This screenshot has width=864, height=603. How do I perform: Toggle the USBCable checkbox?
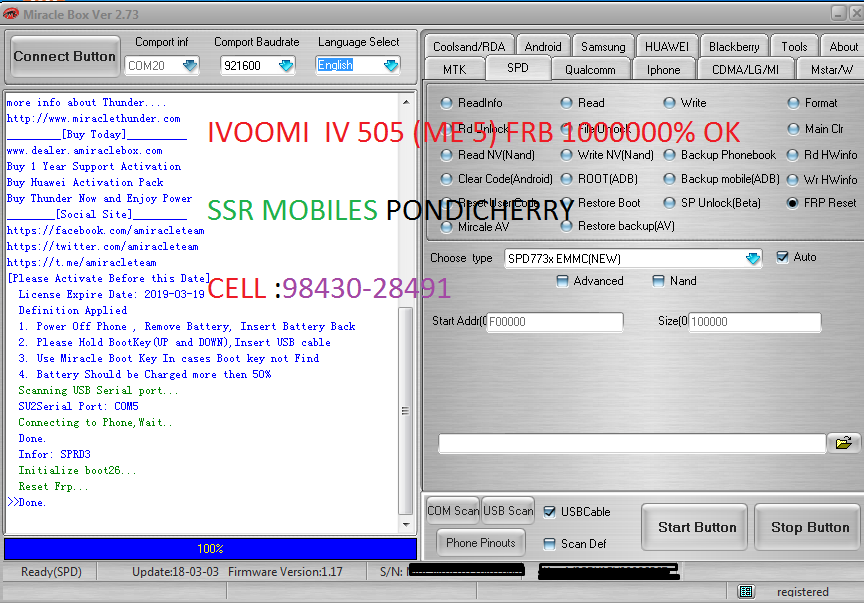tap(549, 512)
